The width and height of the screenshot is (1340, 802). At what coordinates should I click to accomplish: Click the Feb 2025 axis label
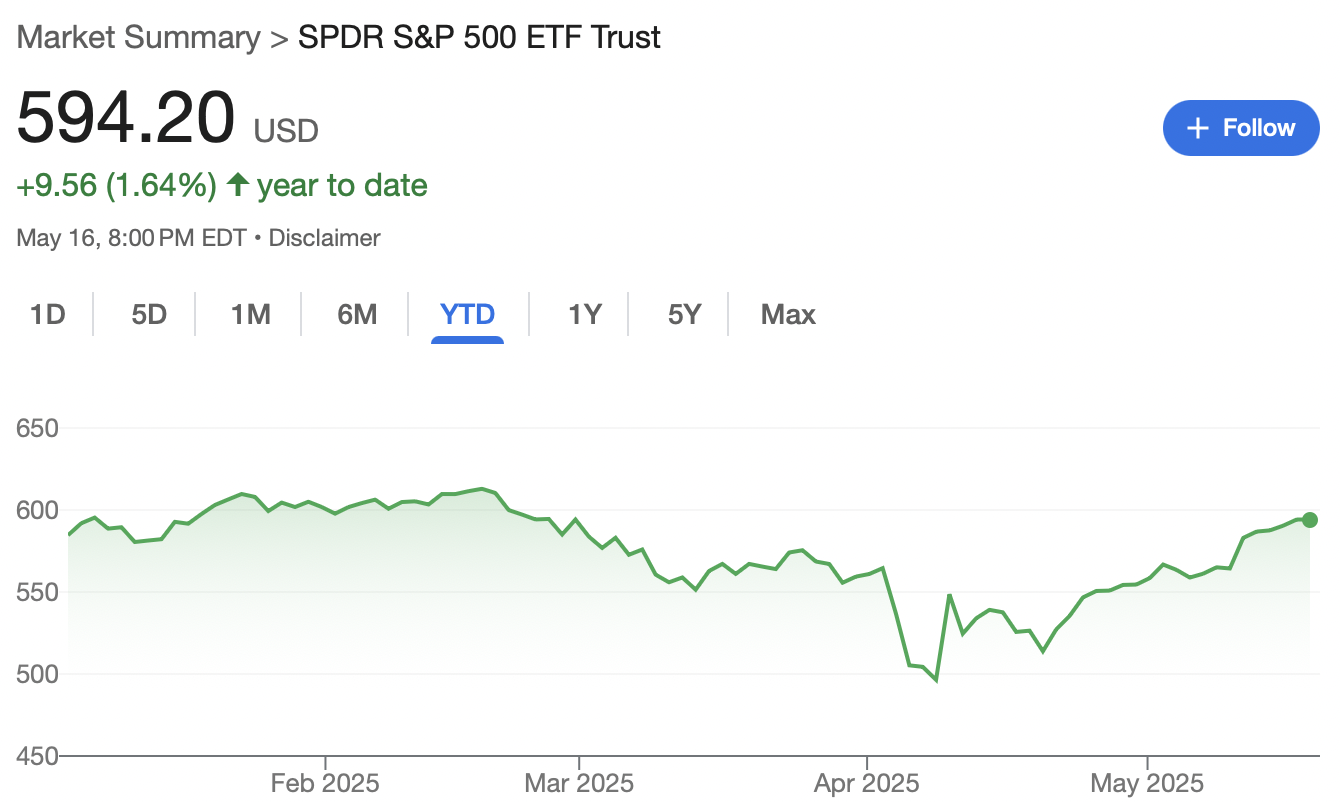tap(325, 782)
